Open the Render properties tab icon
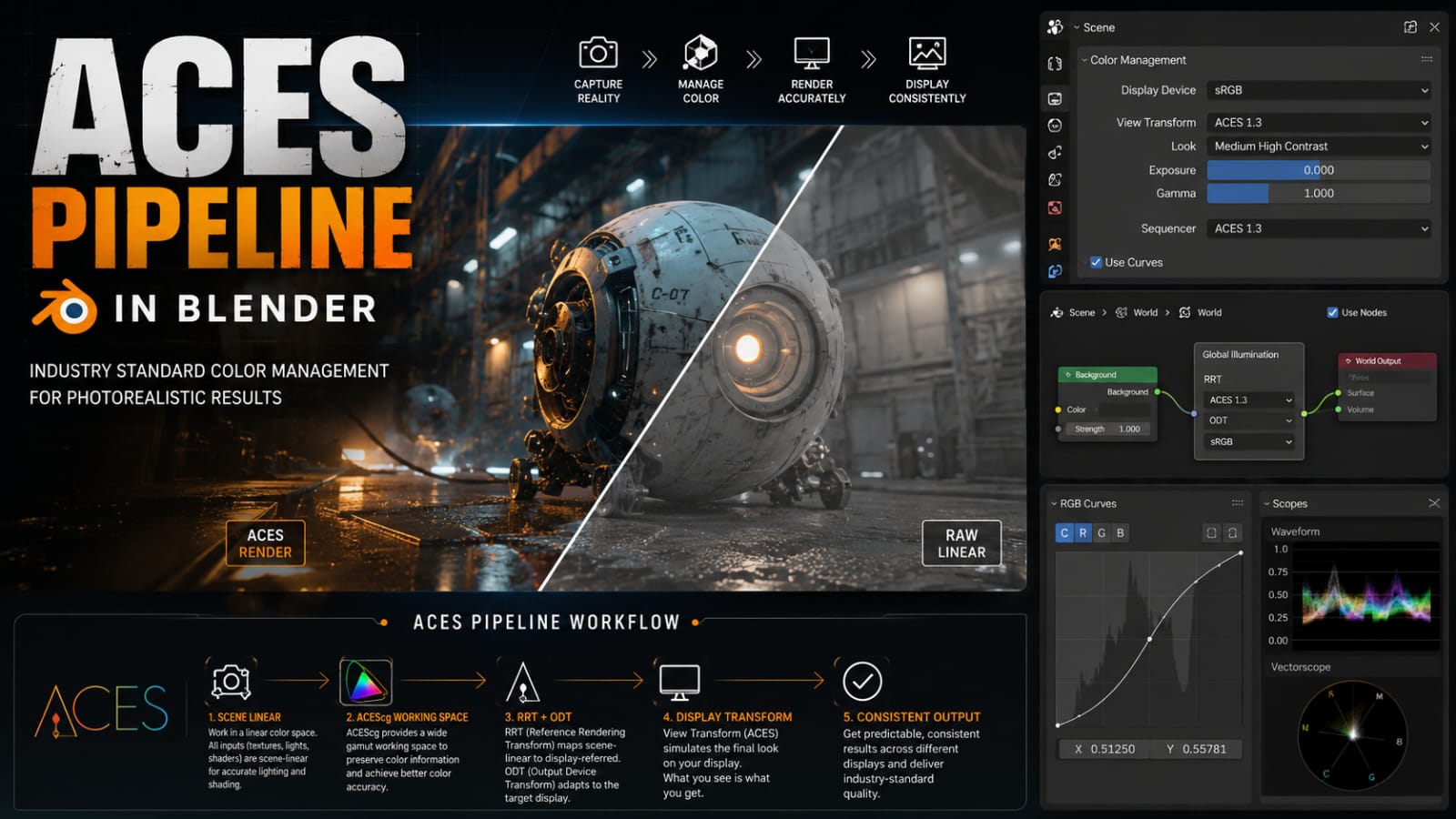The height and width of the screenshot is (819, 1456). click(1055, 98)
